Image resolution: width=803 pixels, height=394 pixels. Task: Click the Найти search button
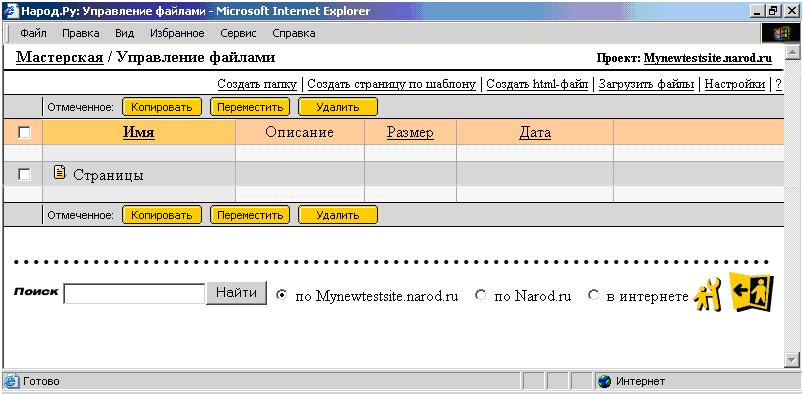coord(237,293)
